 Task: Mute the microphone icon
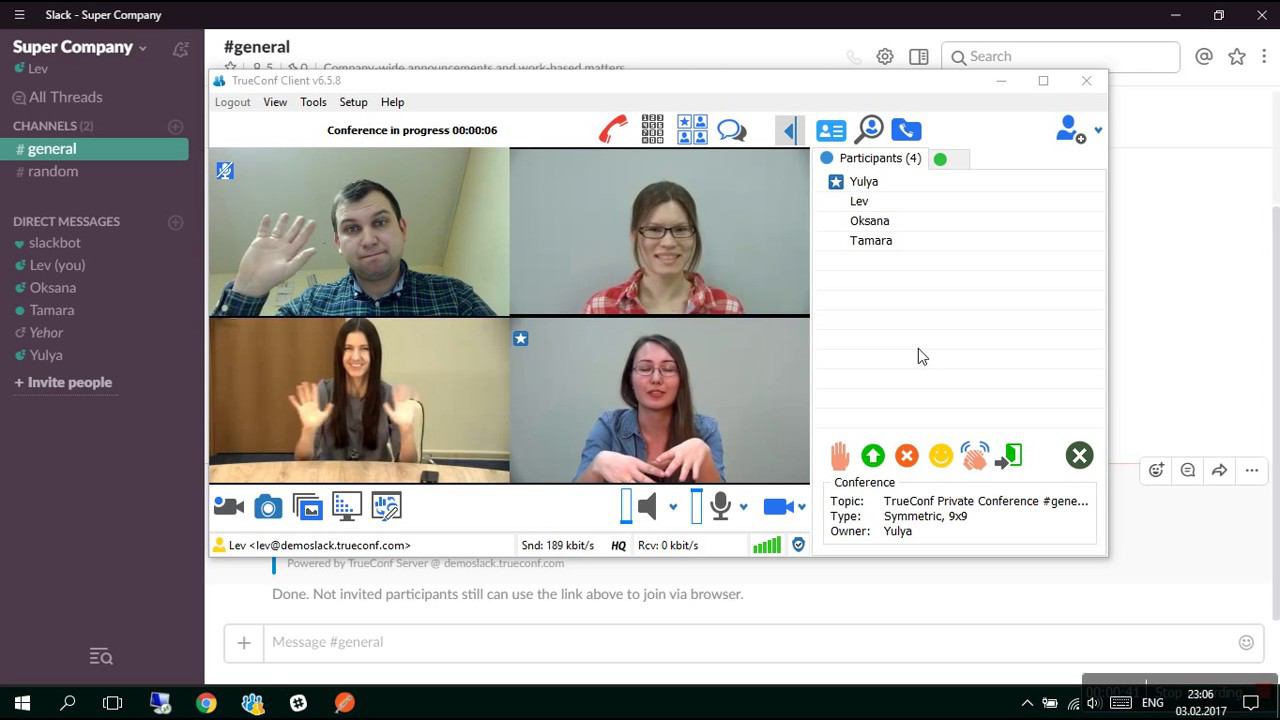click(x=720, y=507)
